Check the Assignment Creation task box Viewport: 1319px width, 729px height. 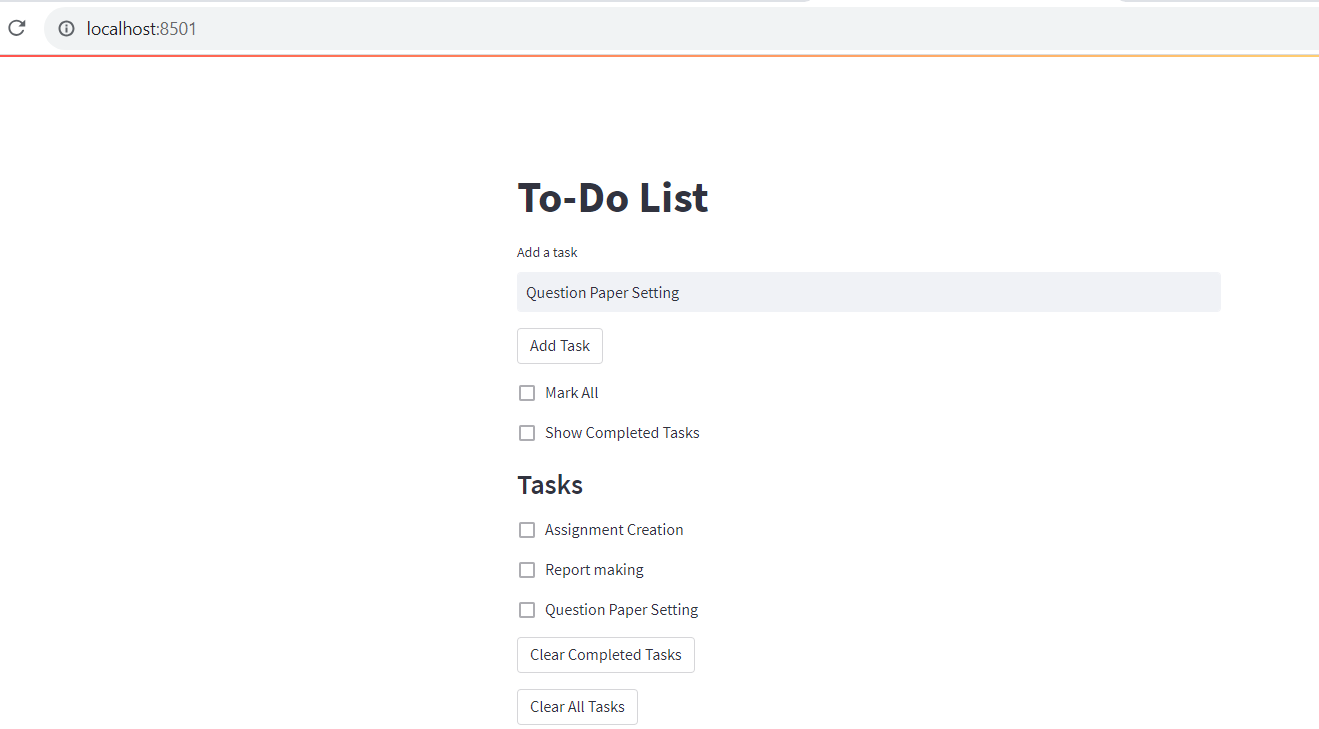527,530
